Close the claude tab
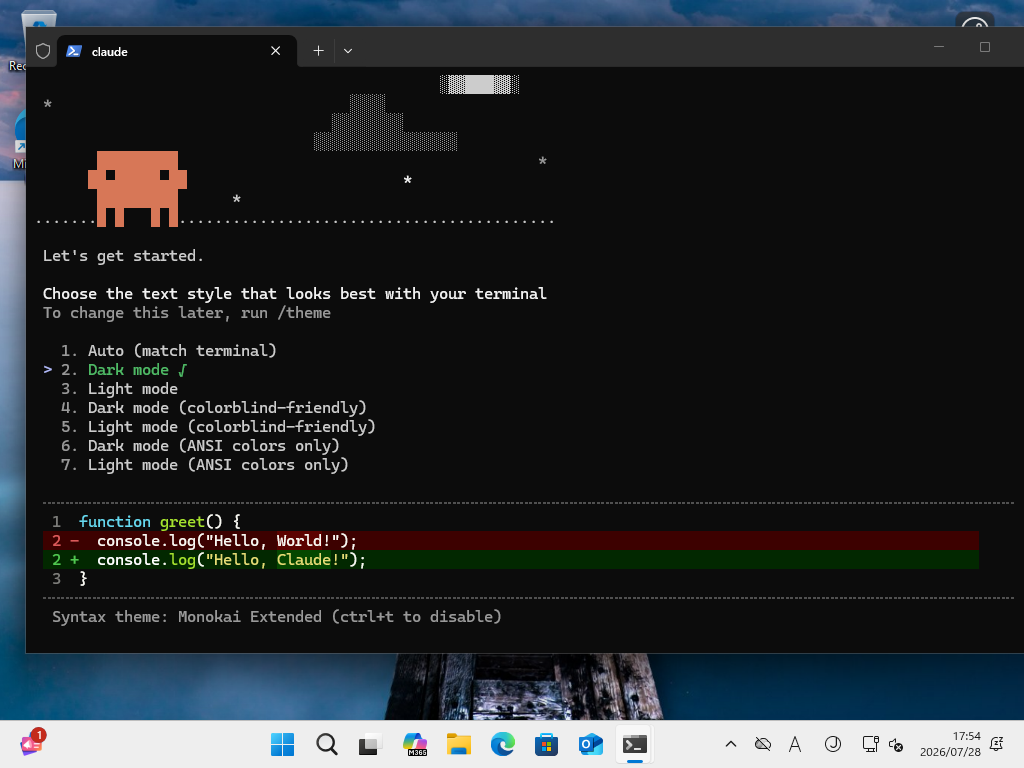Screen dimensions: 1024x768 click(276, 51)
